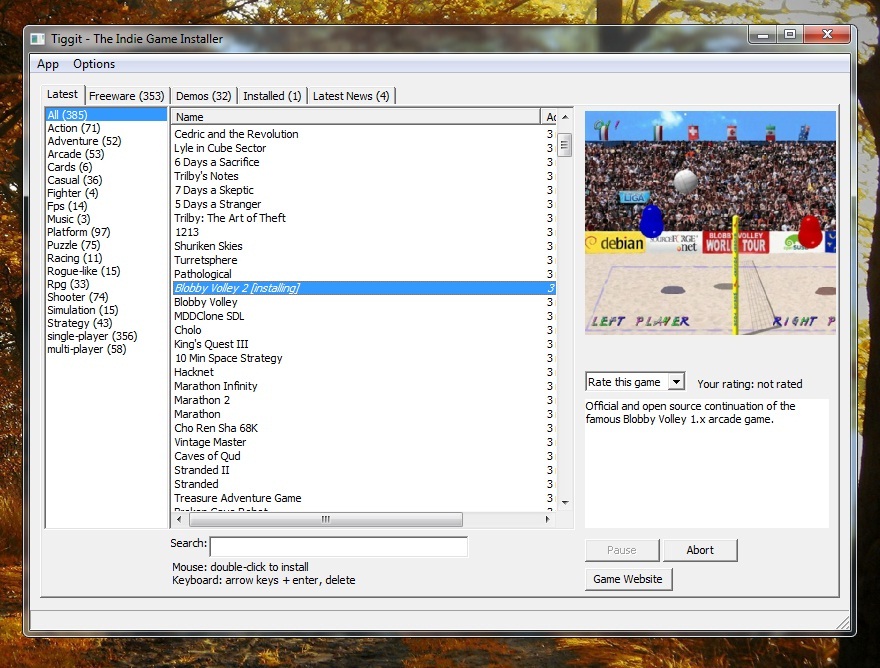
Task: Select the multi-player (58) category
Action: pos(106,349)
